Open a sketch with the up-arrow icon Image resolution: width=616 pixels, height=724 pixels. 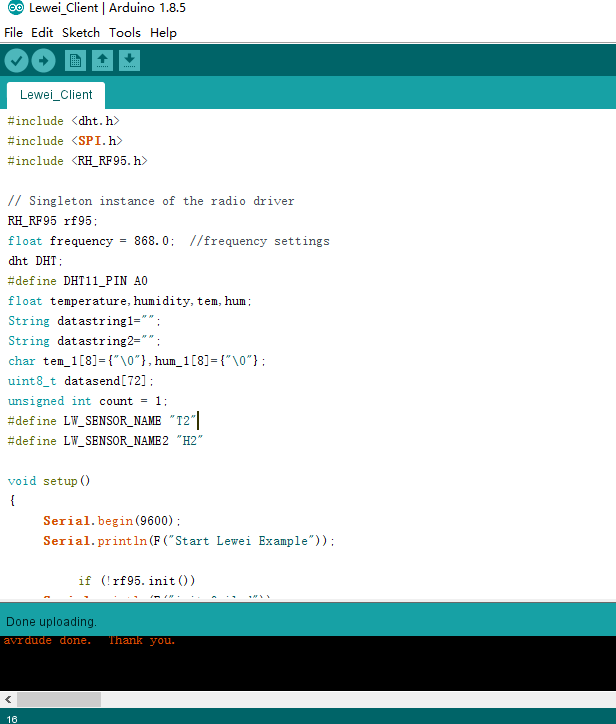tap(103, 60)
